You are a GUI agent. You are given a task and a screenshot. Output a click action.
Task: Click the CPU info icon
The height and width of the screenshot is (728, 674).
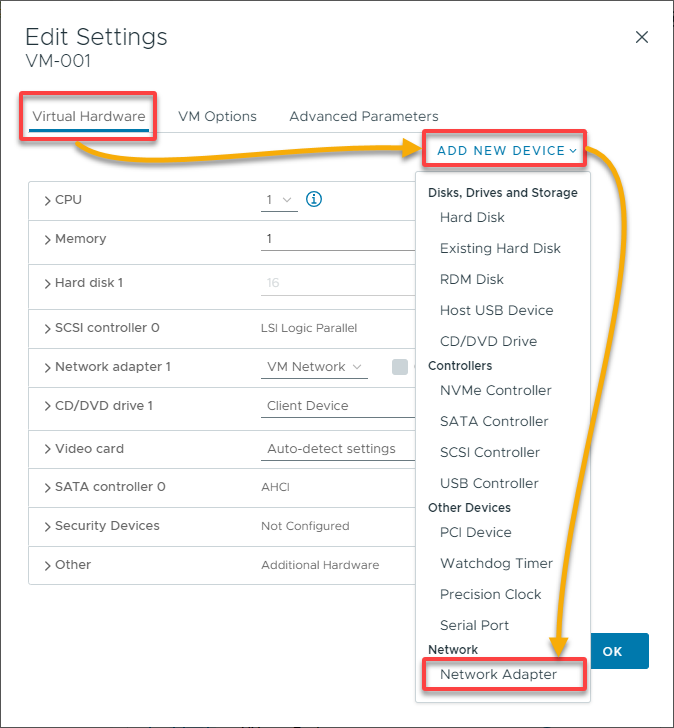314,199
